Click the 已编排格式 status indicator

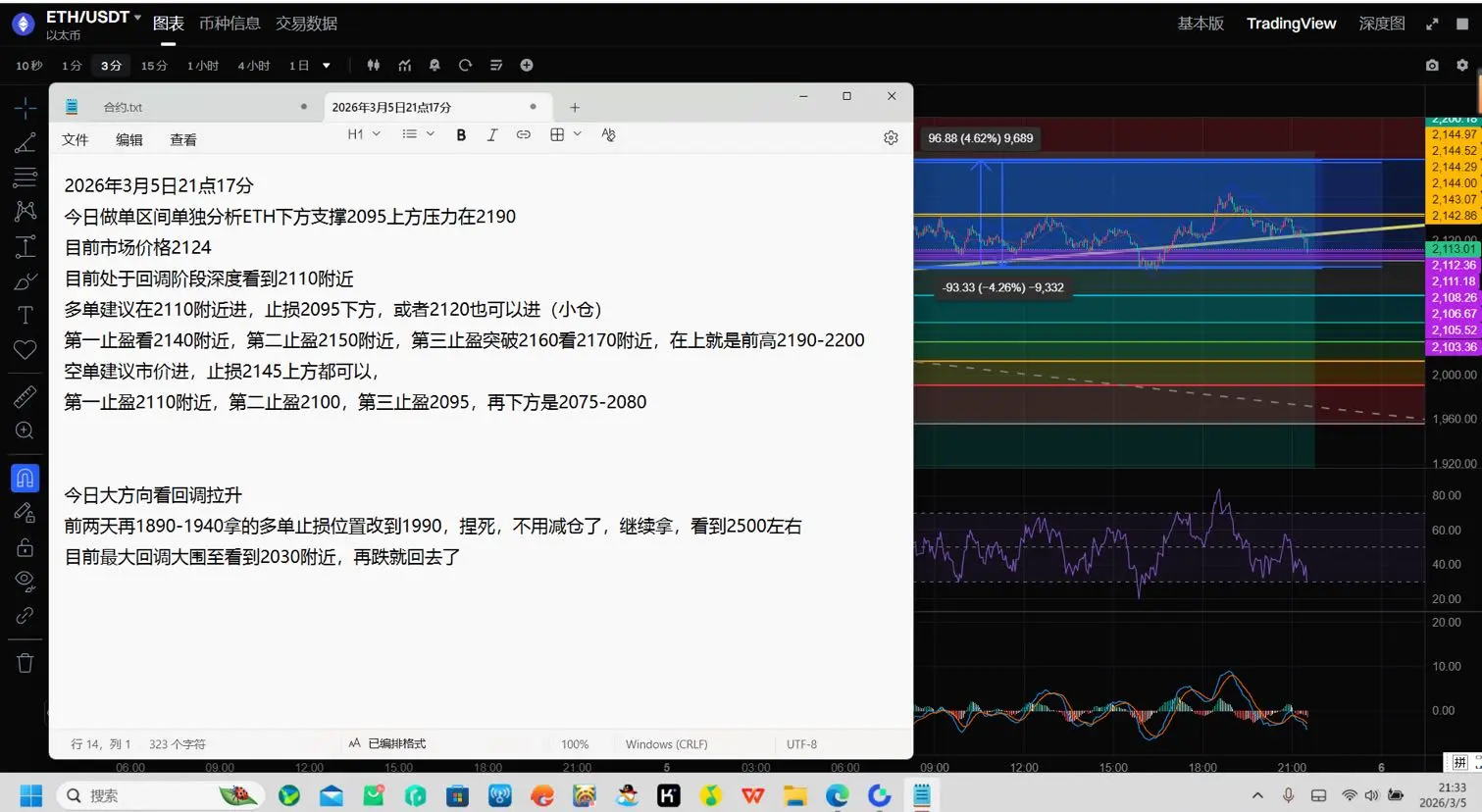coord(387,744)
